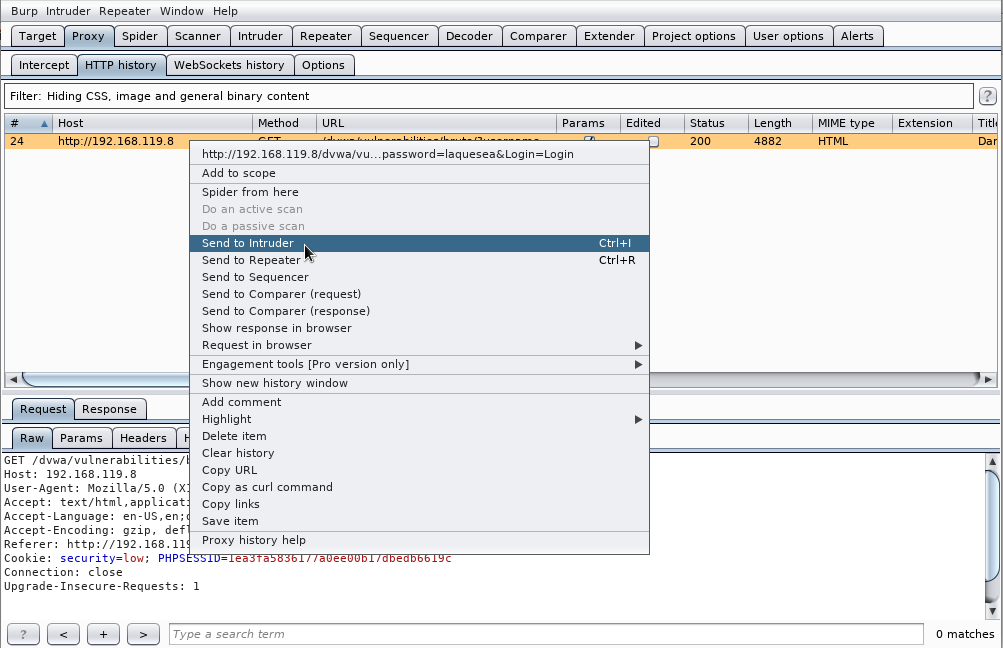1003x648 pixels.
Task: Choose 'Copy links' menu entry
Action: pos(420,504)
